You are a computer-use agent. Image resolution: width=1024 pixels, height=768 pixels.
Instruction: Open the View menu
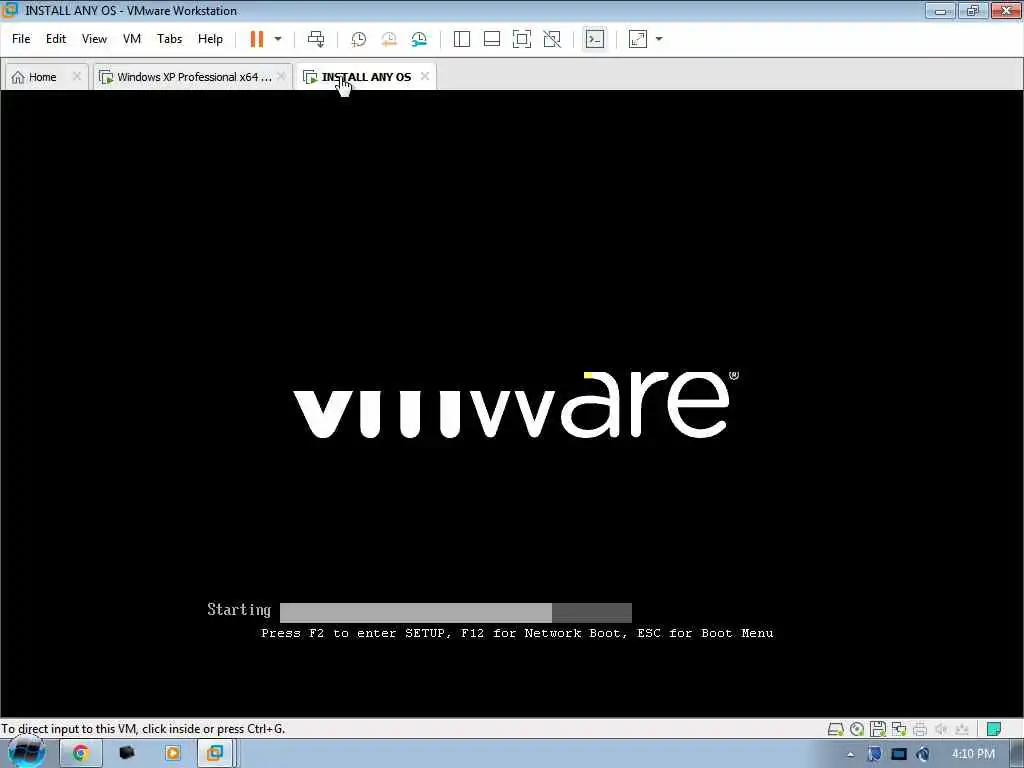(94, 39)
